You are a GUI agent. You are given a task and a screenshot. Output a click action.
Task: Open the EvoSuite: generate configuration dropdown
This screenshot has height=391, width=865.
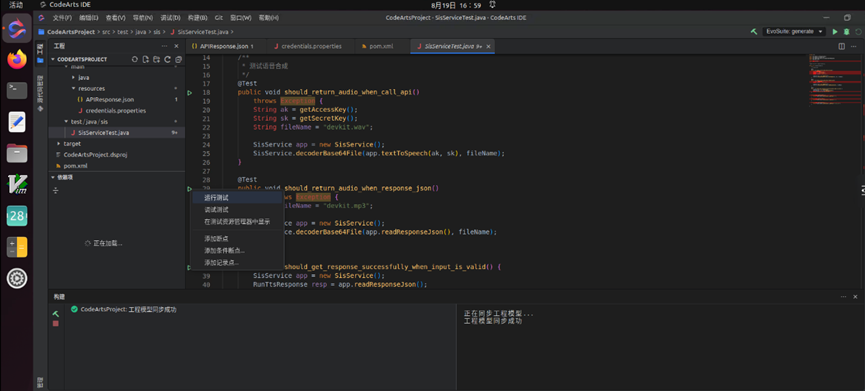pos(794,31)
